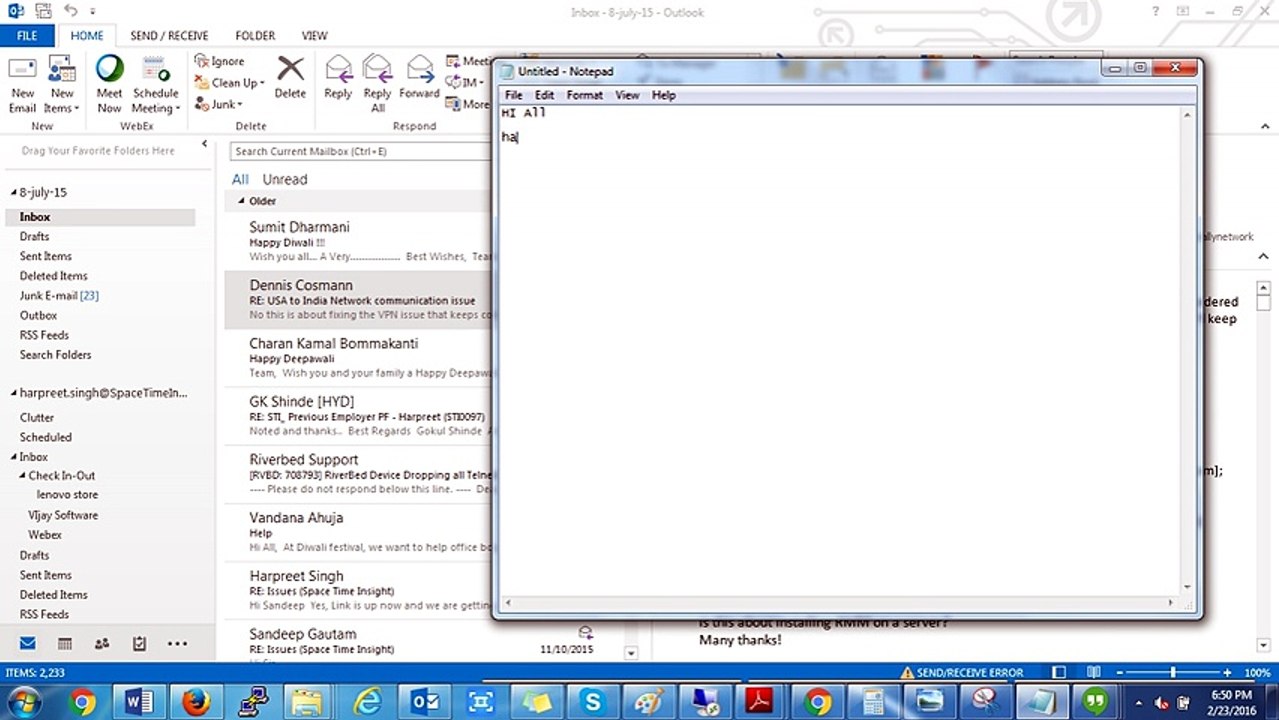Switch to the VIEW ribbon tab

pos(314,35)
